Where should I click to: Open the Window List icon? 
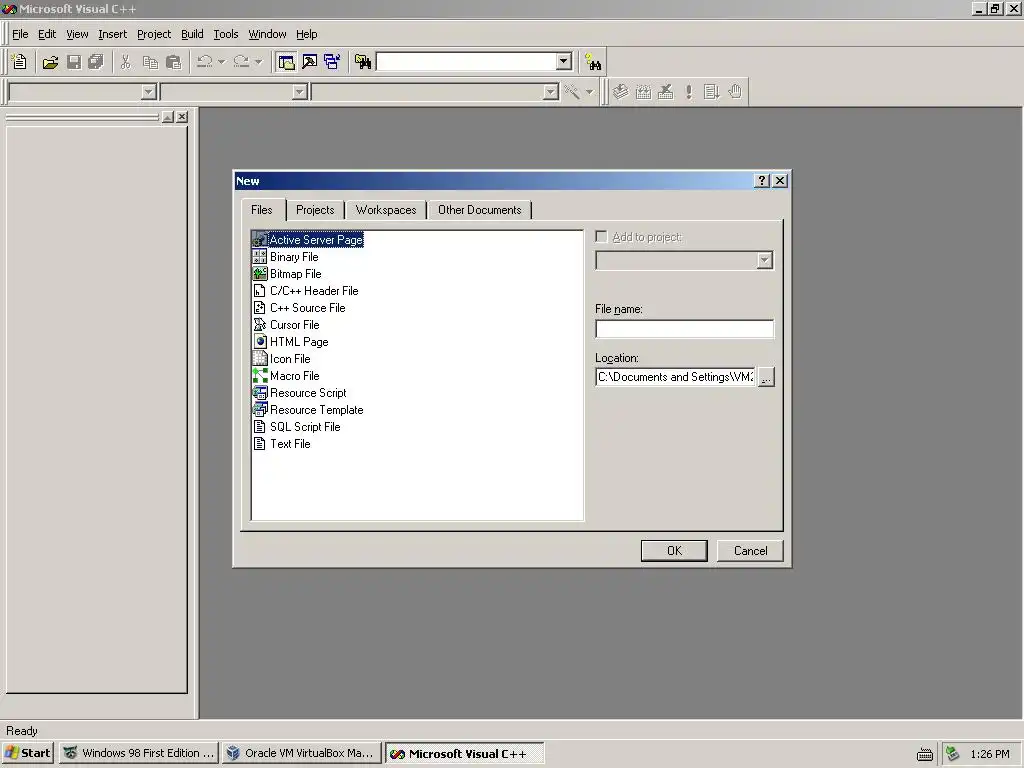click(332, 62)
